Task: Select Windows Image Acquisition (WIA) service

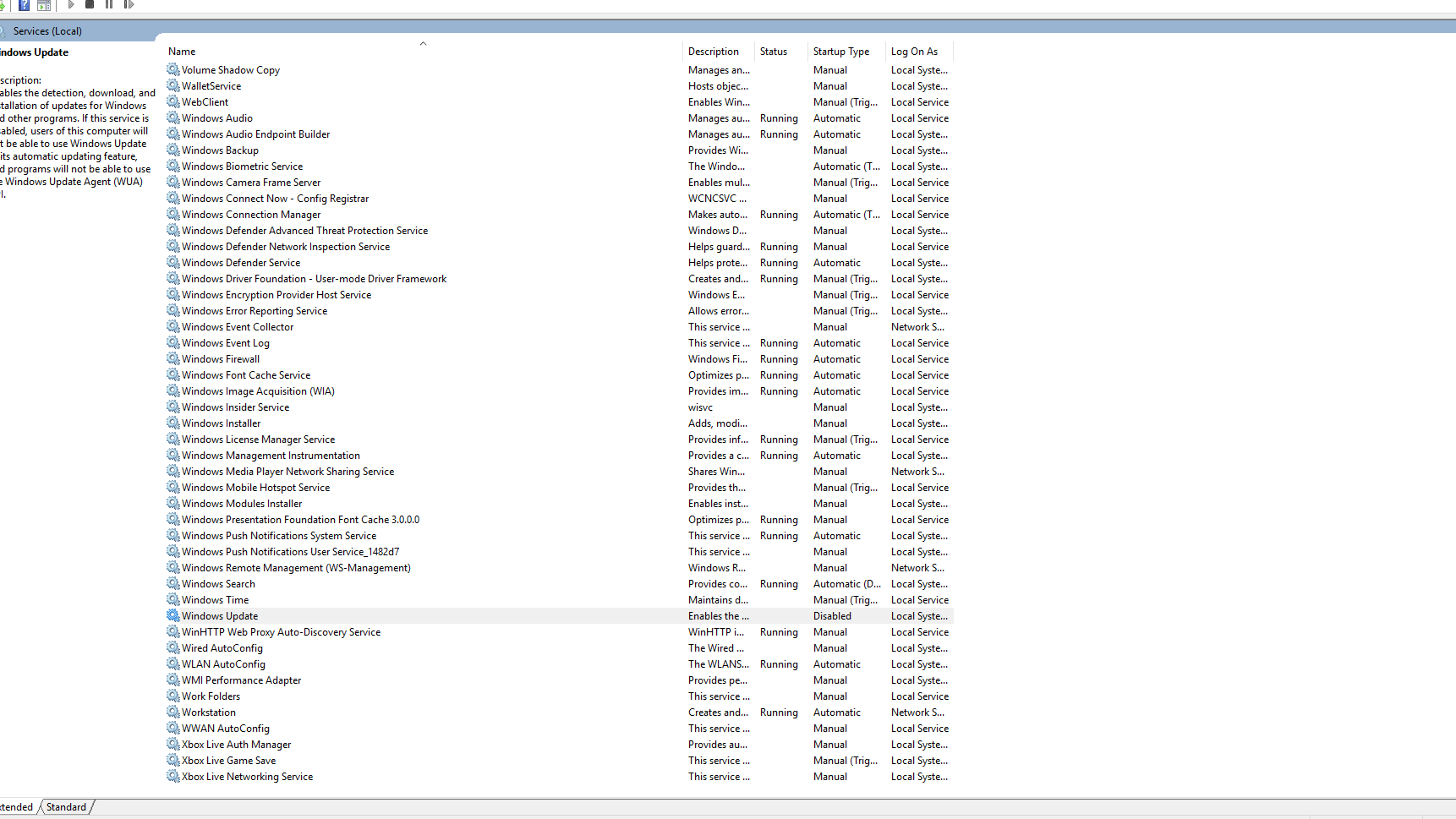Action: click(560, 390)
